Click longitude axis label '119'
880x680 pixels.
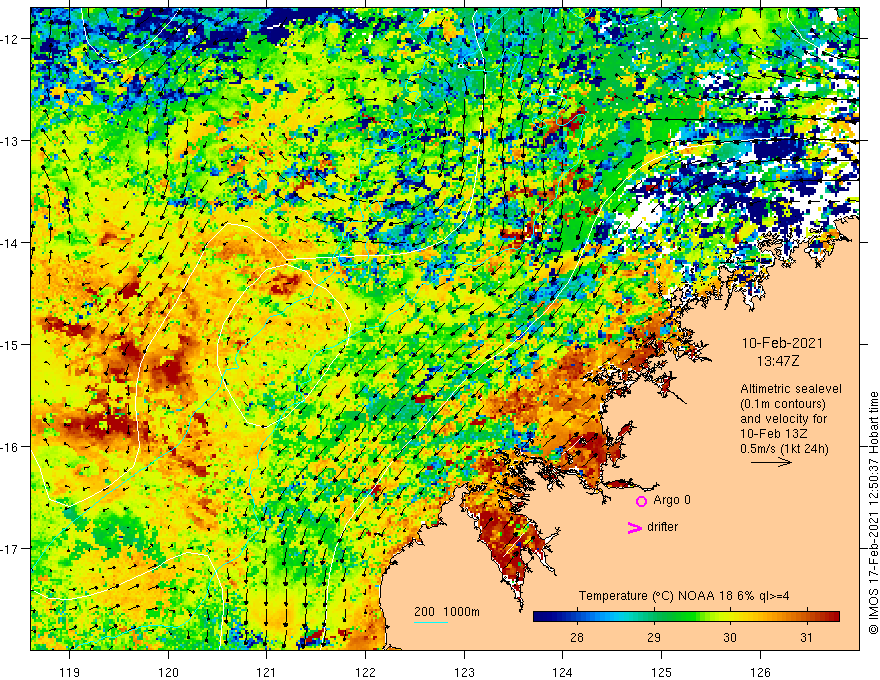click(x=70, y=672)
